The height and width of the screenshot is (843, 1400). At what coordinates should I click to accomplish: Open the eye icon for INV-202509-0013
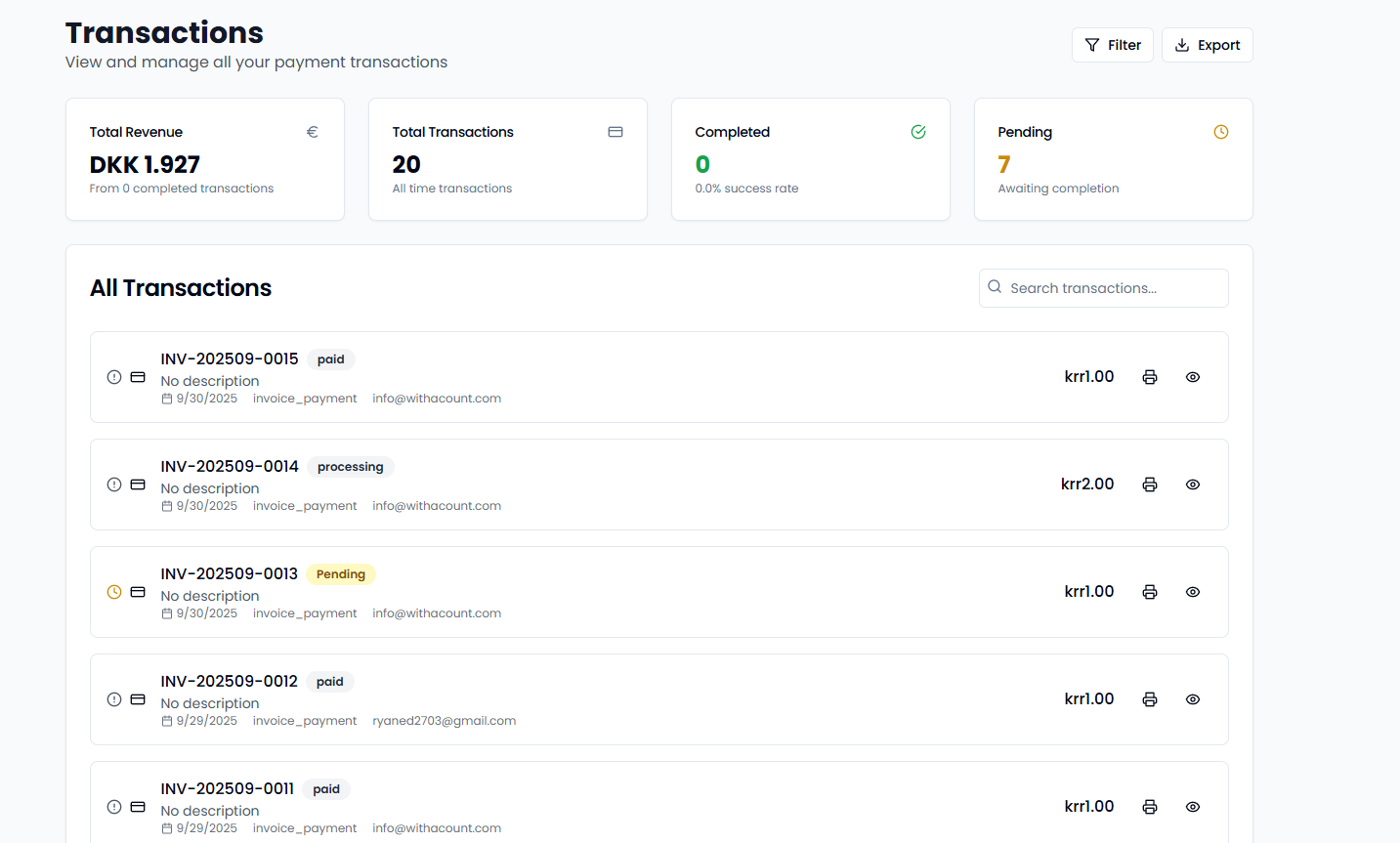pos(1192,592)
